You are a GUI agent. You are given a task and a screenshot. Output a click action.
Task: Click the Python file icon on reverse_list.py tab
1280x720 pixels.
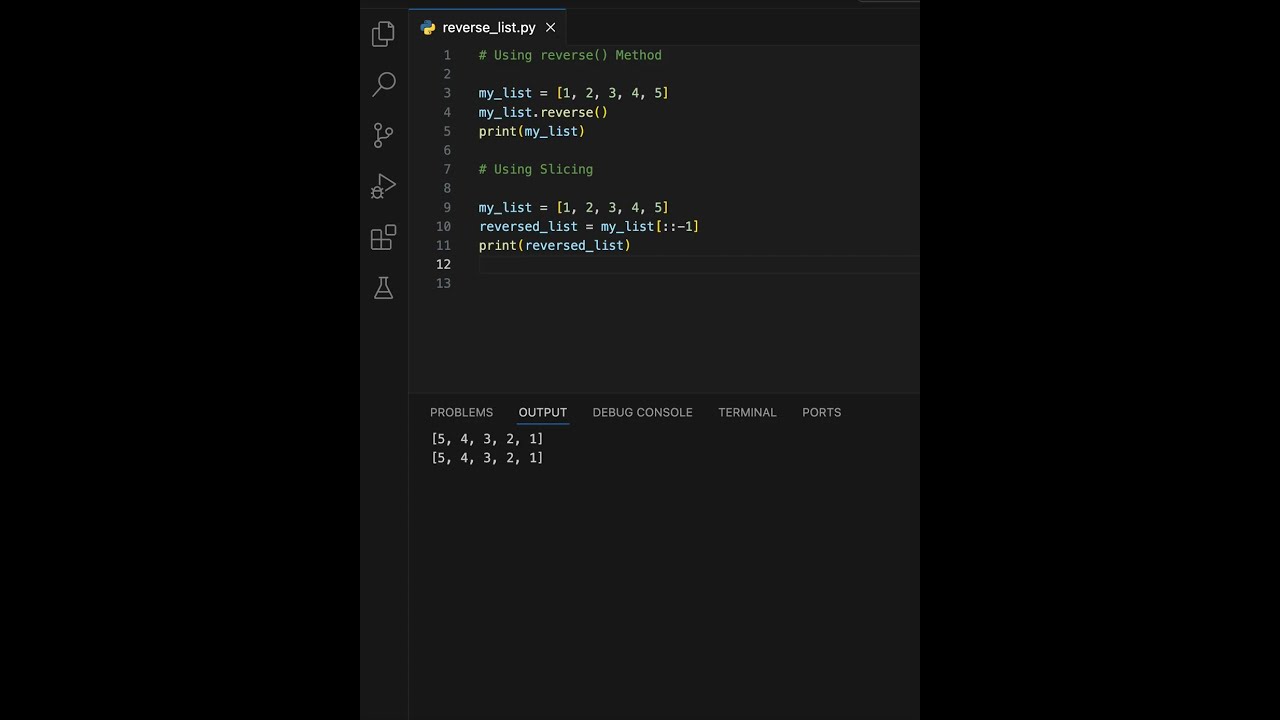(x=428, y=28)
